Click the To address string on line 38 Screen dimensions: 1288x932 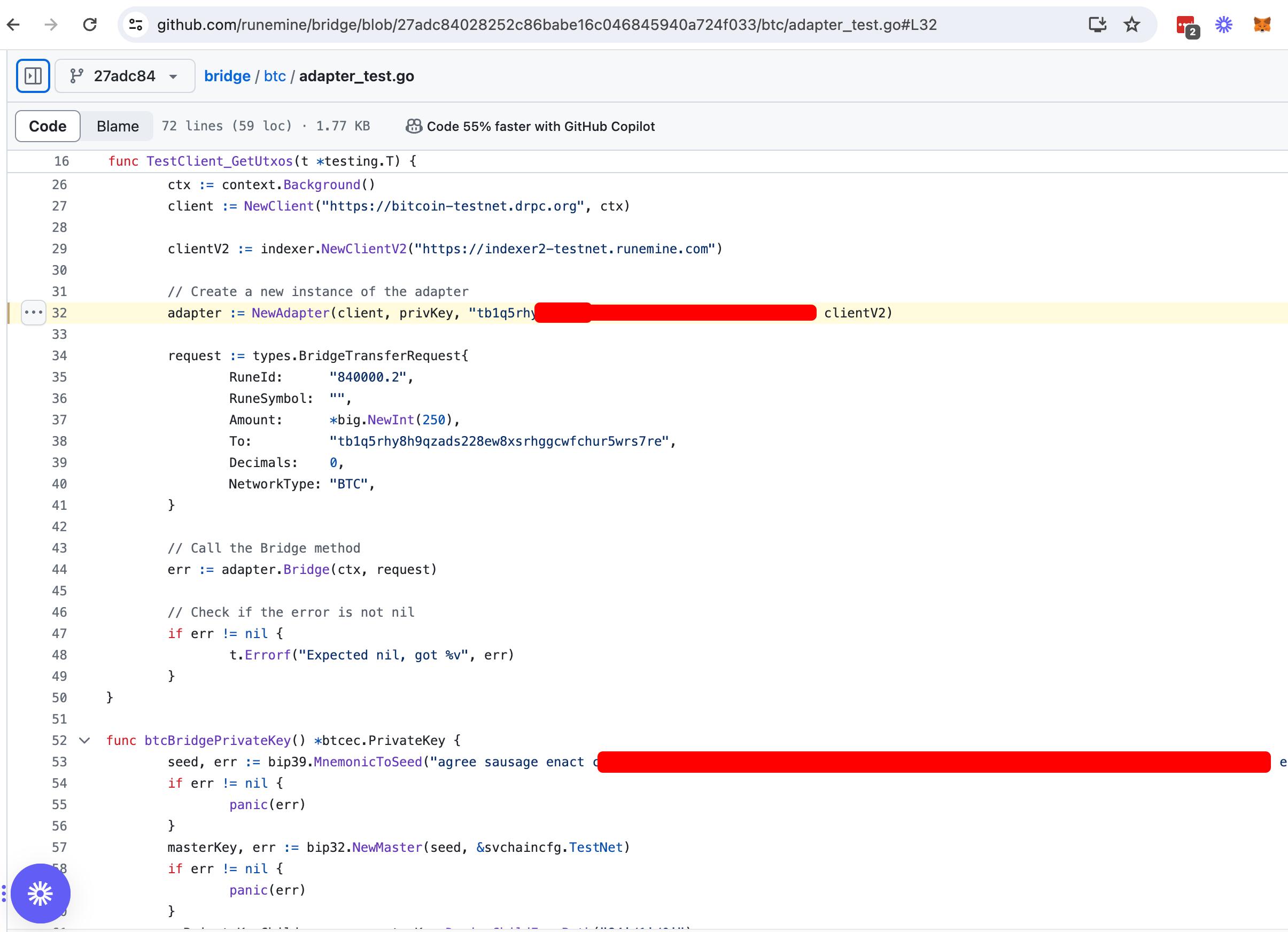[x=499, y=441]
